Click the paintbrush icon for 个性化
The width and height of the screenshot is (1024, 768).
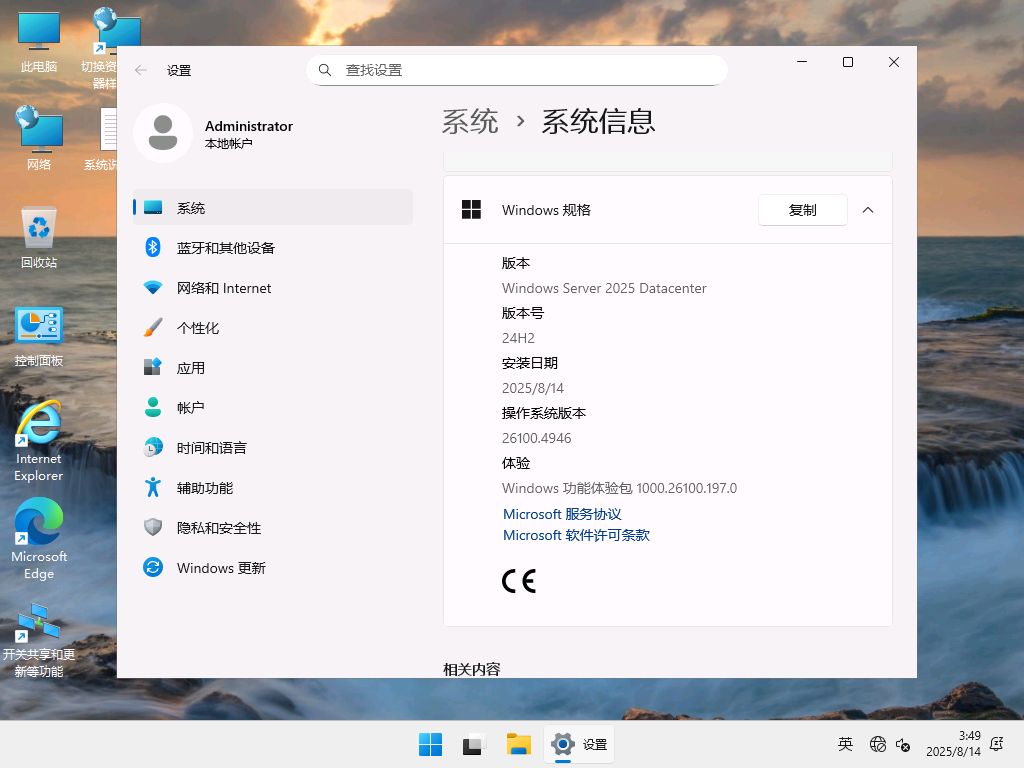pos(153,327)
